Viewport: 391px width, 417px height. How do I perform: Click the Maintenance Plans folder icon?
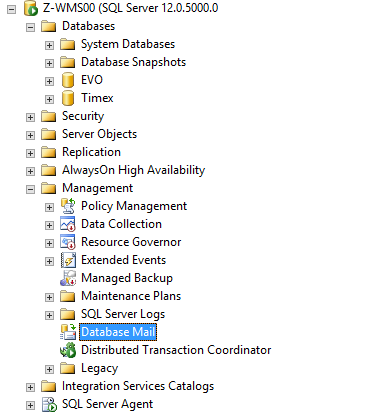point(68,296)
